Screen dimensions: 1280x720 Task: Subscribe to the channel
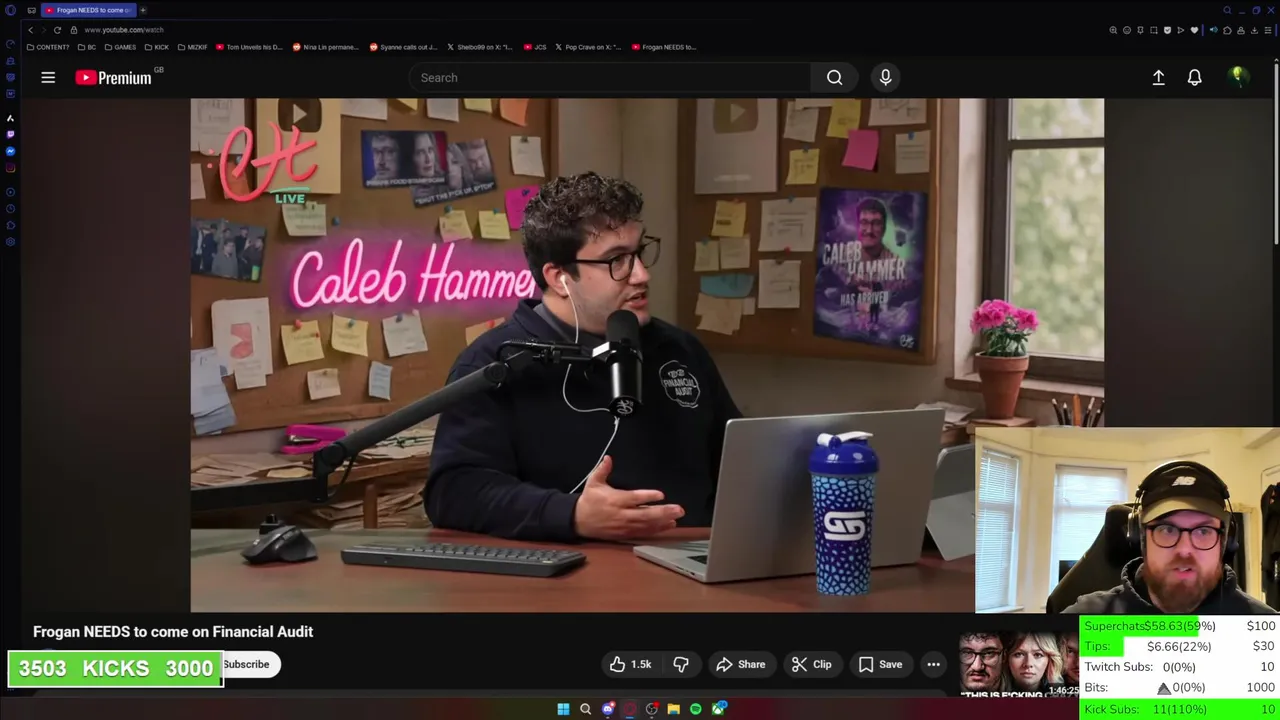[246, 664]
